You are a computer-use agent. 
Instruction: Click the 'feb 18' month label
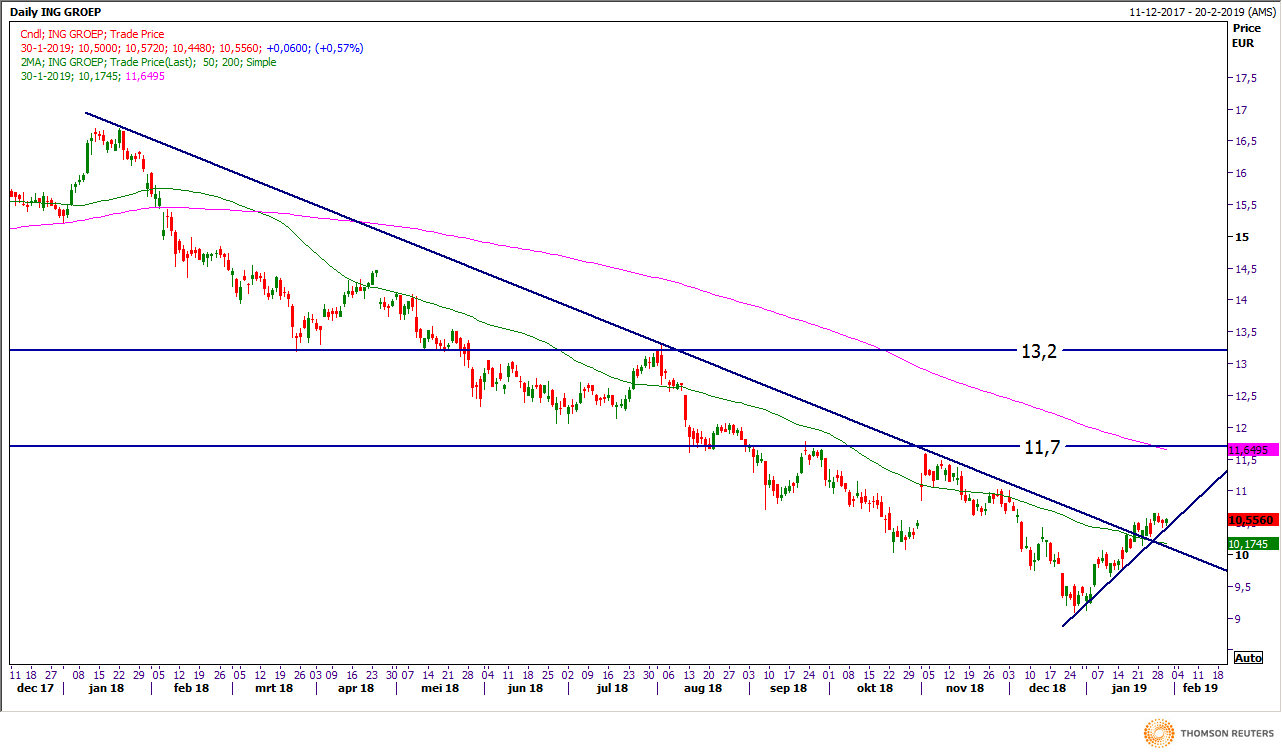click(191, 688)
